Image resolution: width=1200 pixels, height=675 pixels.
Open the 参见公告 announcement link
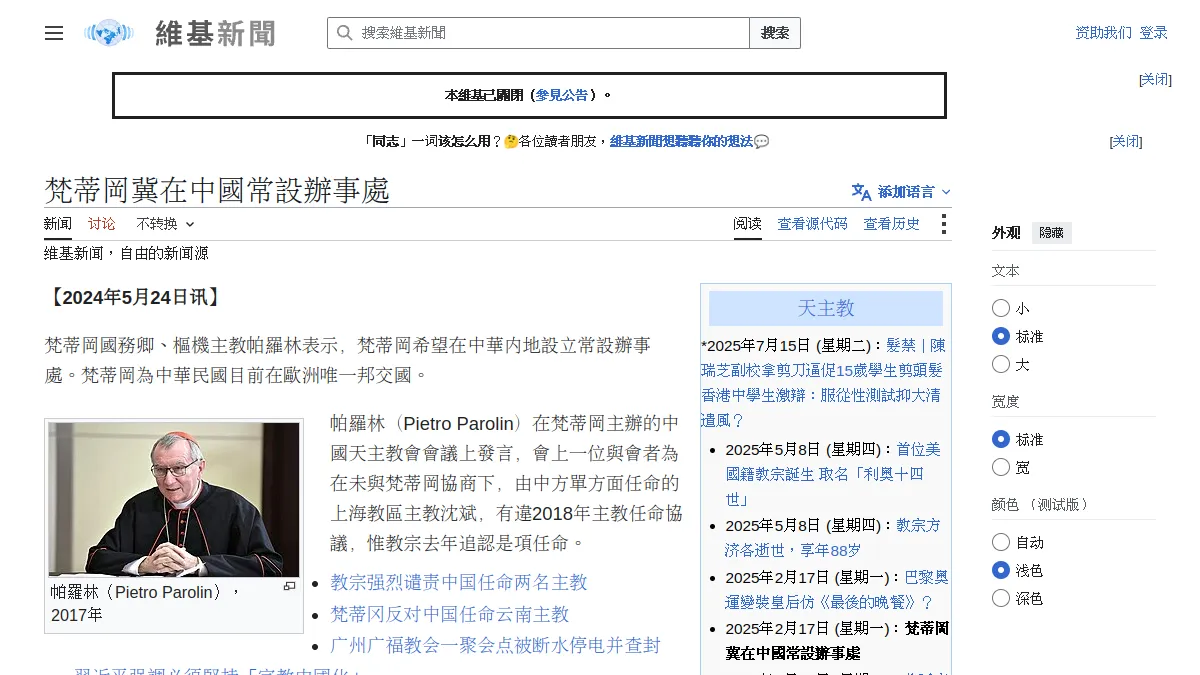(x=562, y=95)
